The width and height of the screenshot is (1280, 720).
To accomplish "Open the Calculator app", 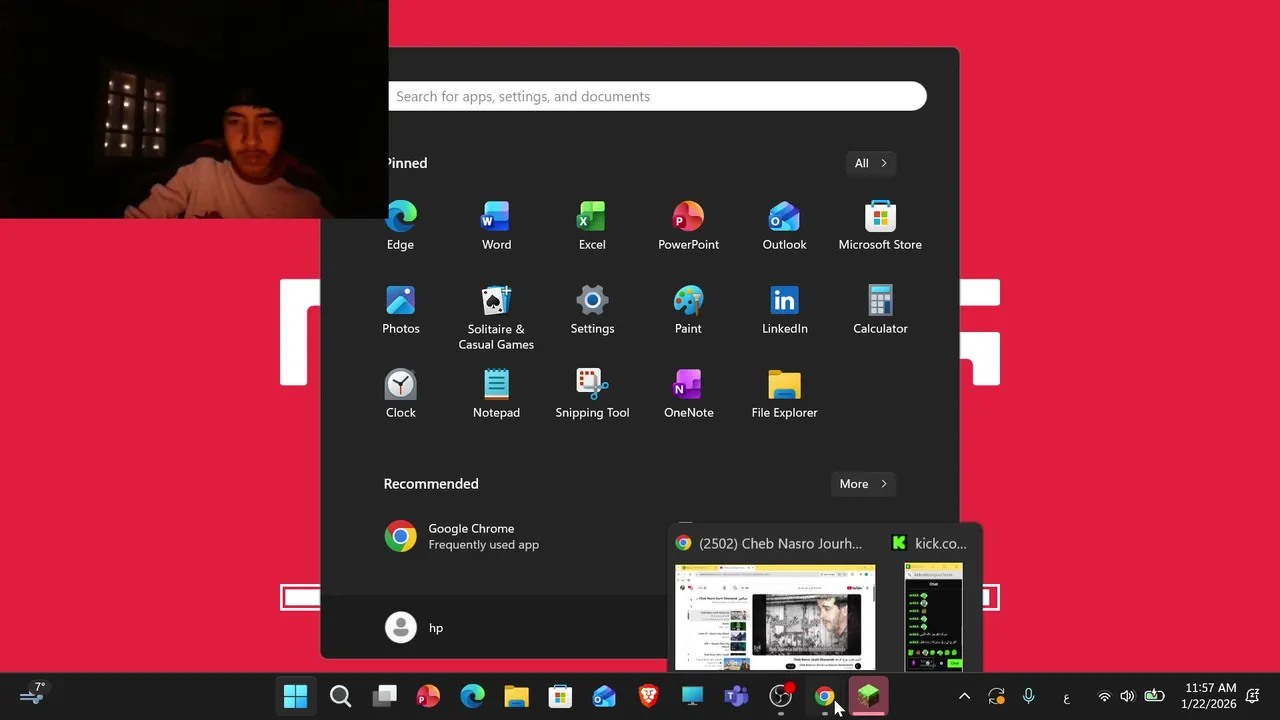I will (880, 310).
